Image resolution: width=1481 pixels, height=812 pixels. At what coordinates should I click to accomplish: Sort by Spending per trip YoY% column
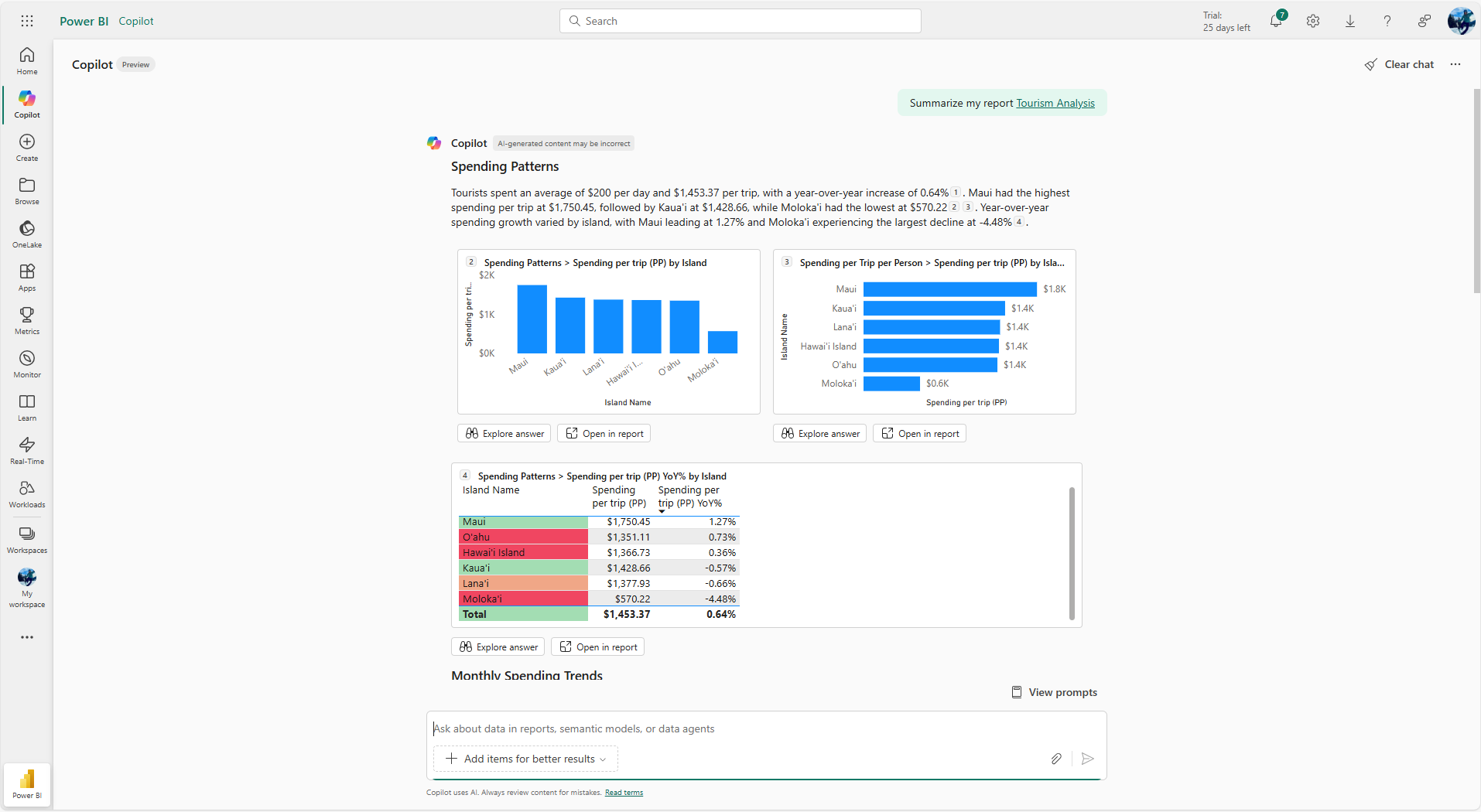pos(689,496)
